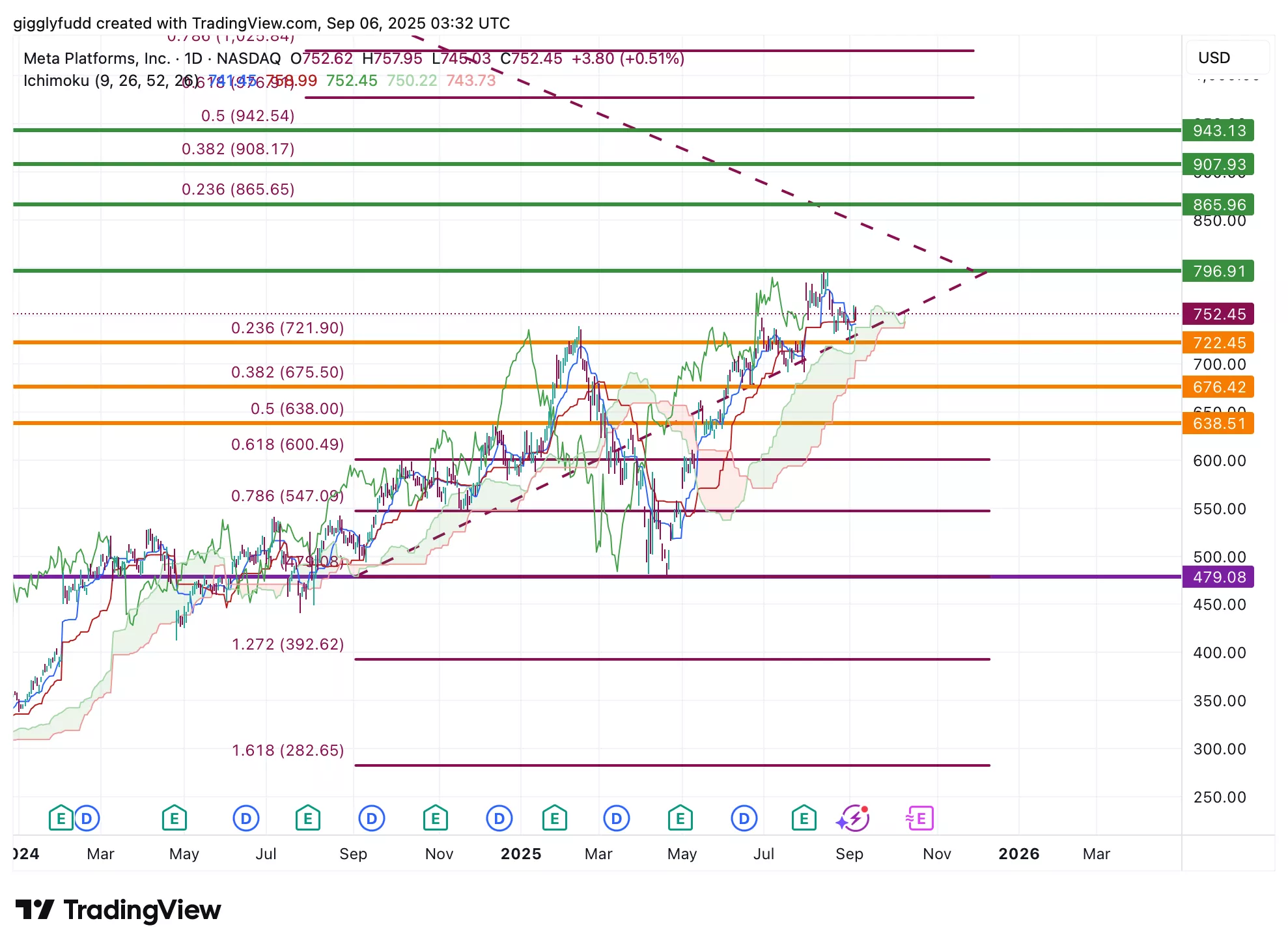The image size is (1288, 949).
Task: Click the earnings E marker near Nov 2024
Action: (x=435, y=818)
